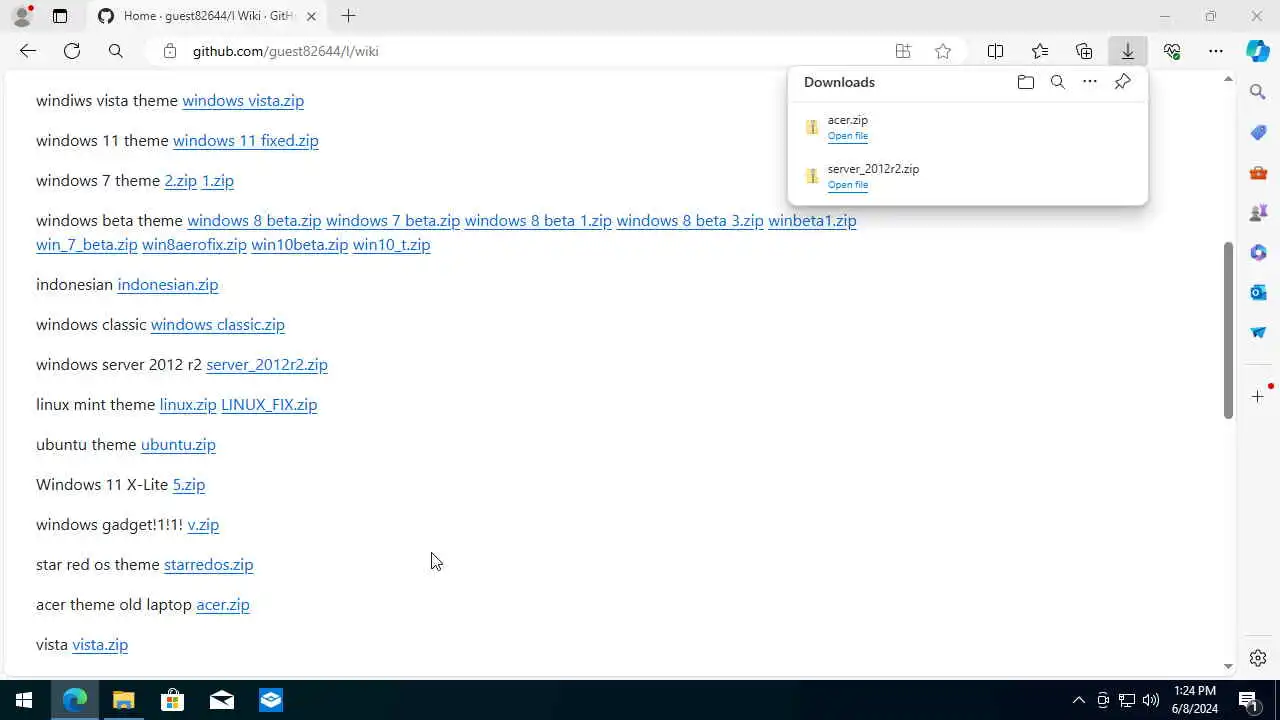Click the linux.zip link
The width and height of the screenshot is (1280, 720).
188,404
